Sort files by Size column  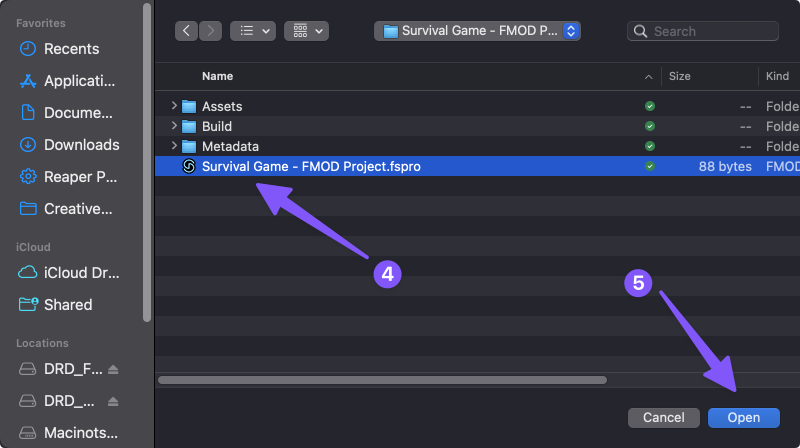(680, 76)
